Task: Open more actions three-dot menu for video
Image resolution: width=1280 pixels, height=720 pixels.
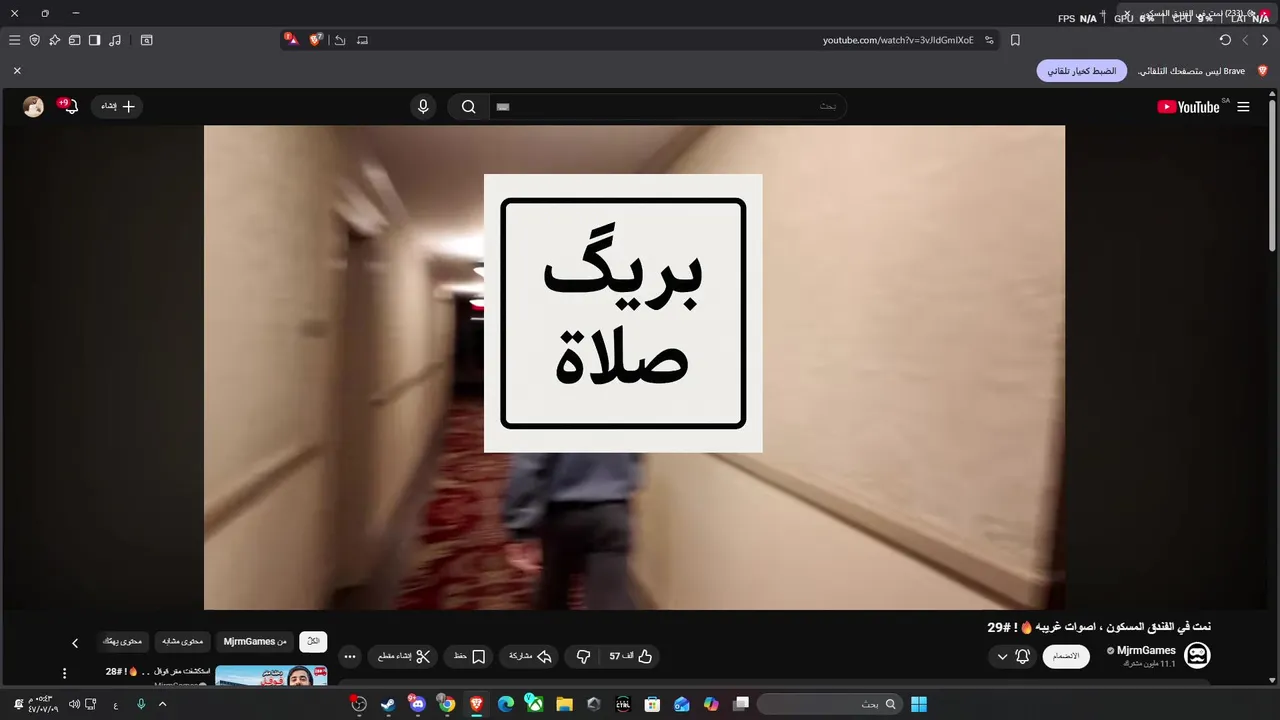Action: (x=349, y=656)
